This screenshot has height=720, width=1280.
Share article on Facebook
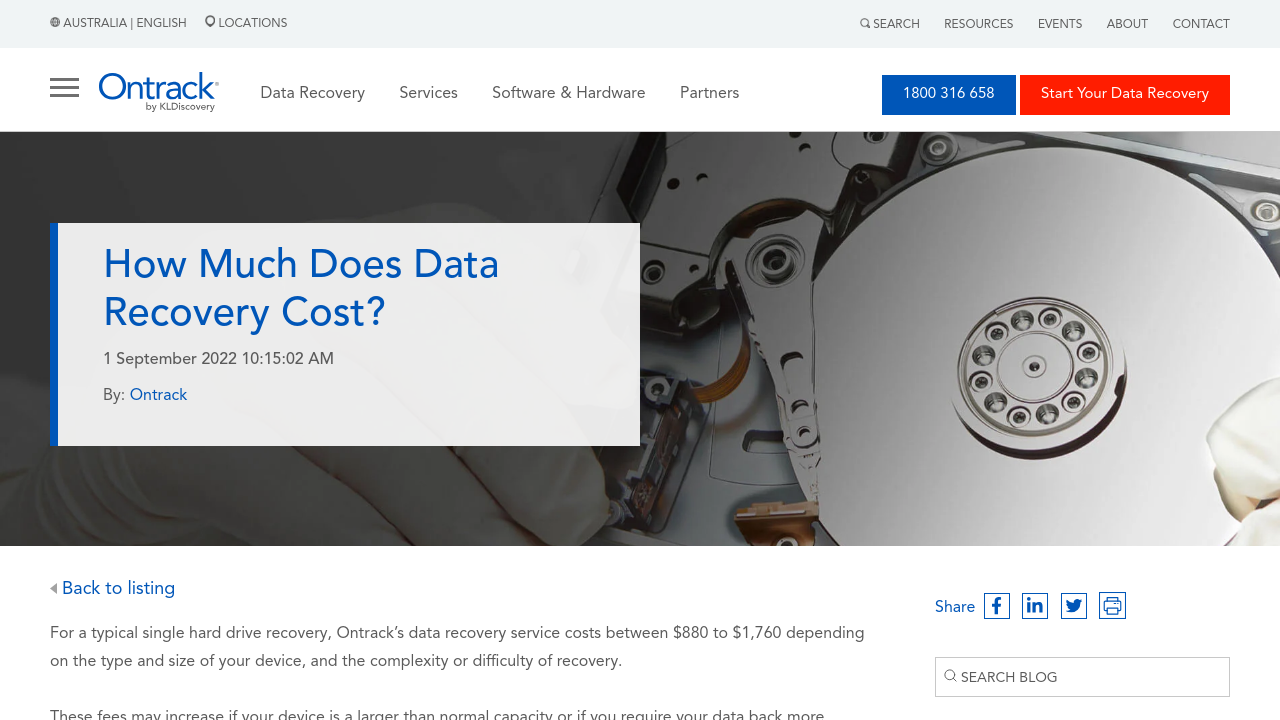(x=996, y=606)
